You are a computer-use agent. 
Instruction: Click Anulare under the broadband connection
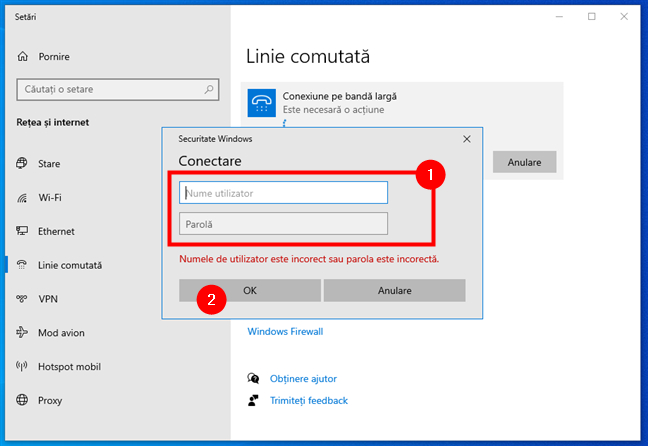click(523, 162)
